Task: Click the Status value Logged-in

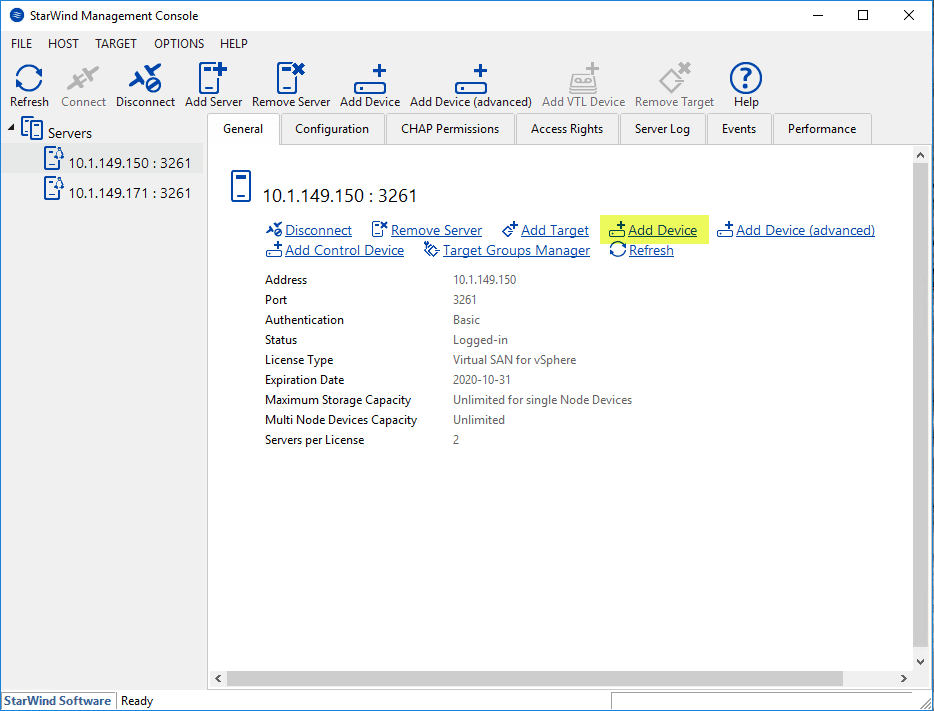Action: point(480,340)
